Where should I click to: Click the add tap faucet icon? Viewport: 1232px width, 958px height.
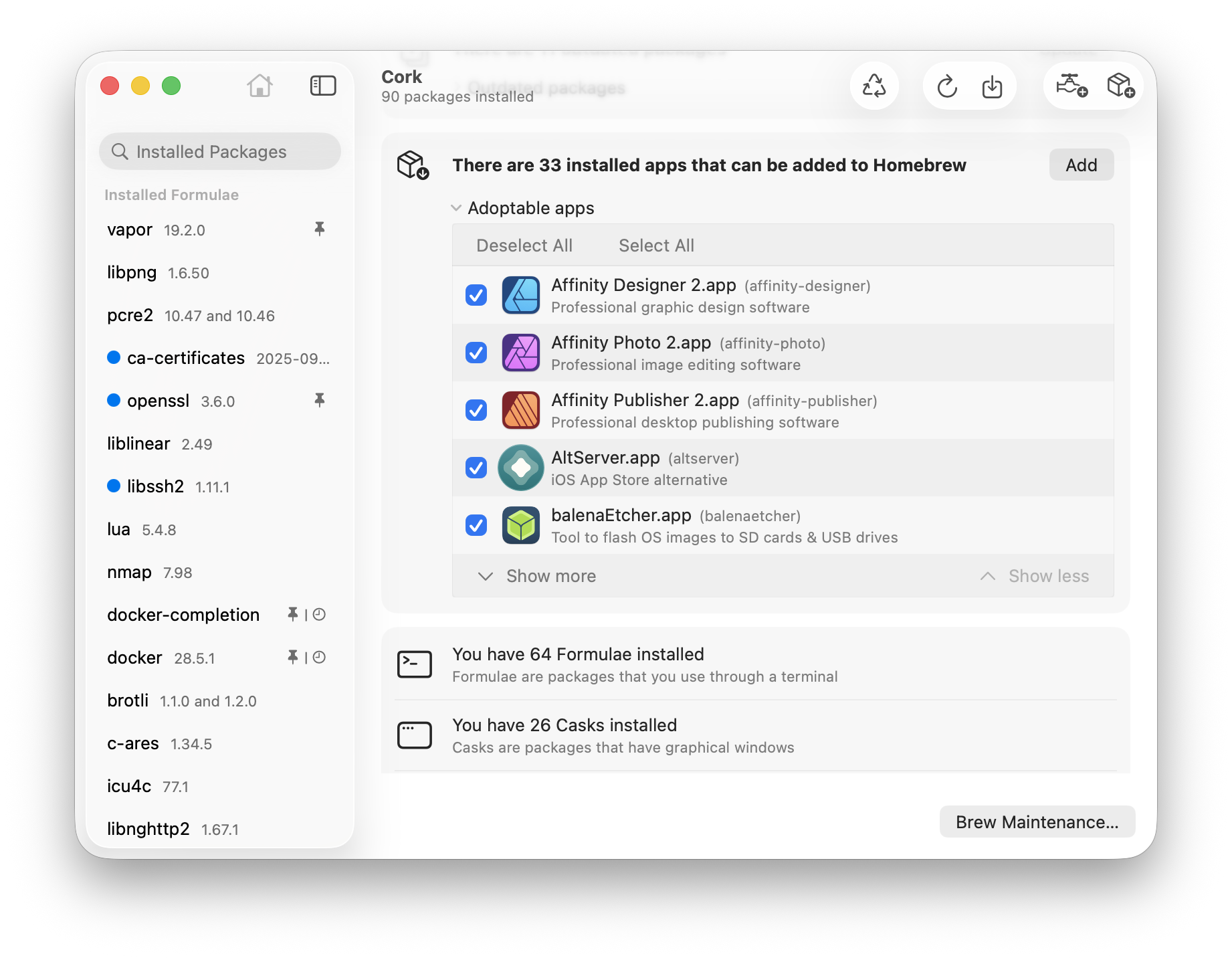[1071, 86]
